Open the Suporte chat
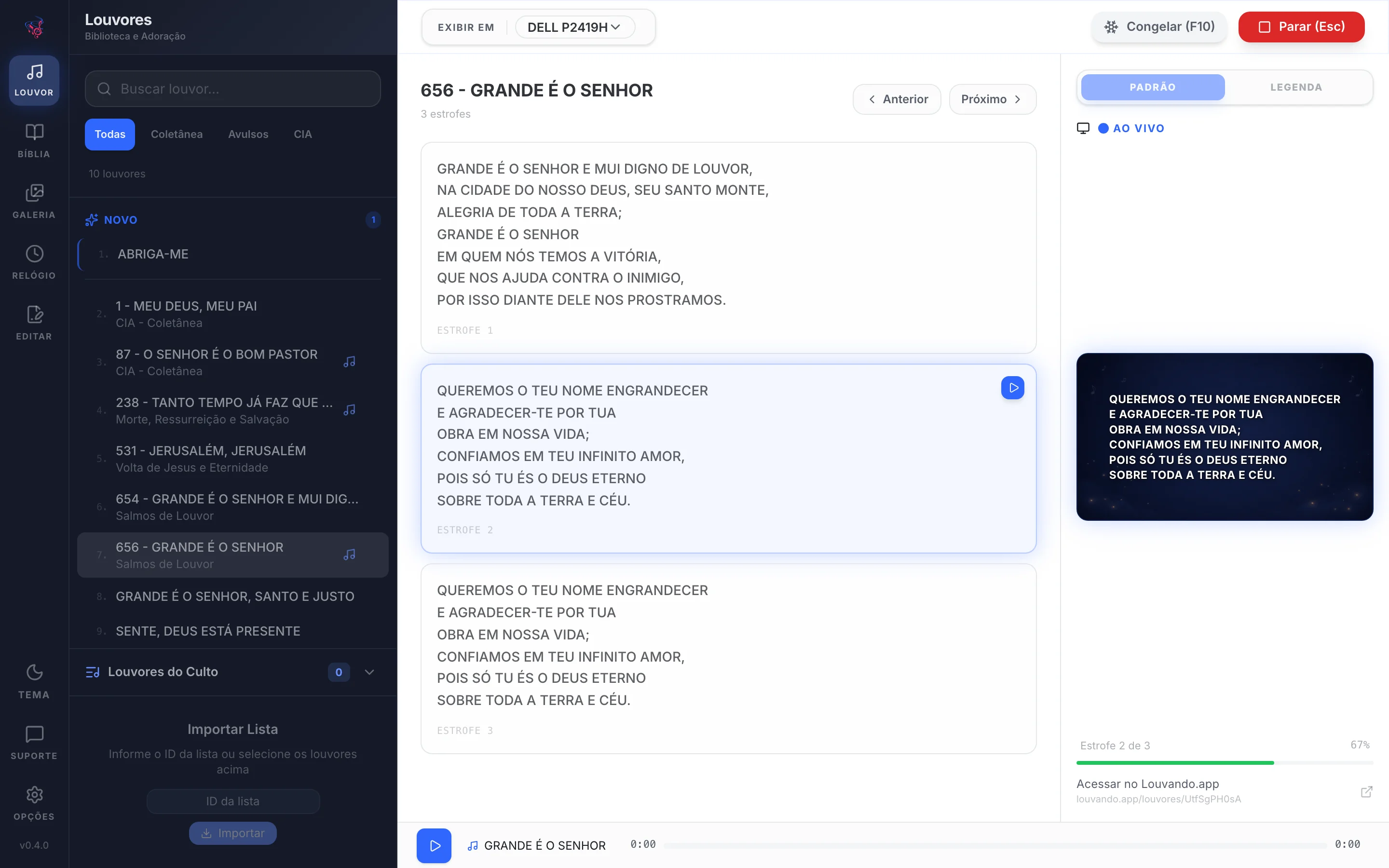 34,743
